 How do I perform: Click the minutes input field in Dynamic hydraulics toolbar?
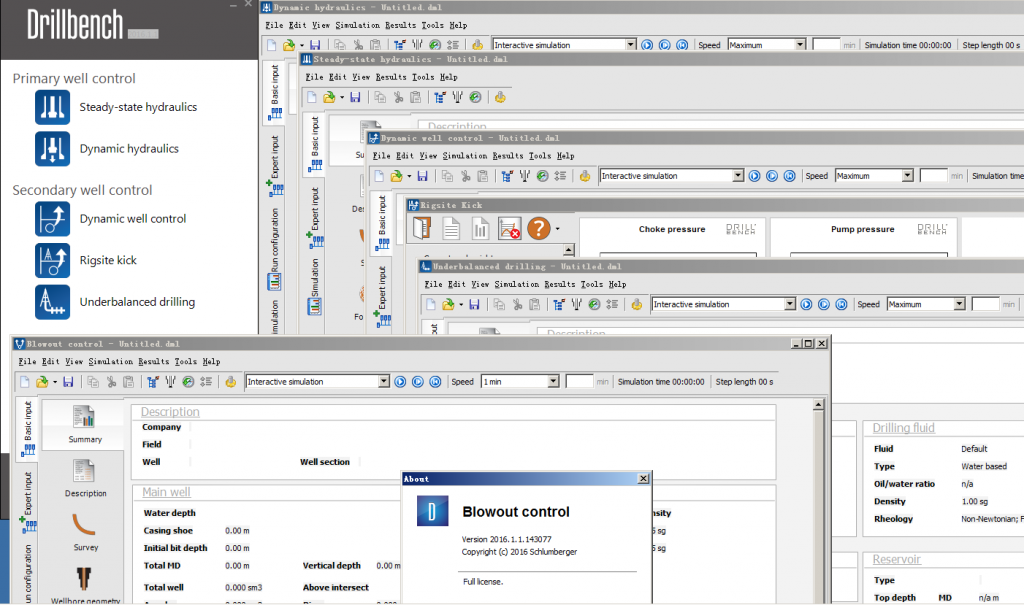pos(826,45)
